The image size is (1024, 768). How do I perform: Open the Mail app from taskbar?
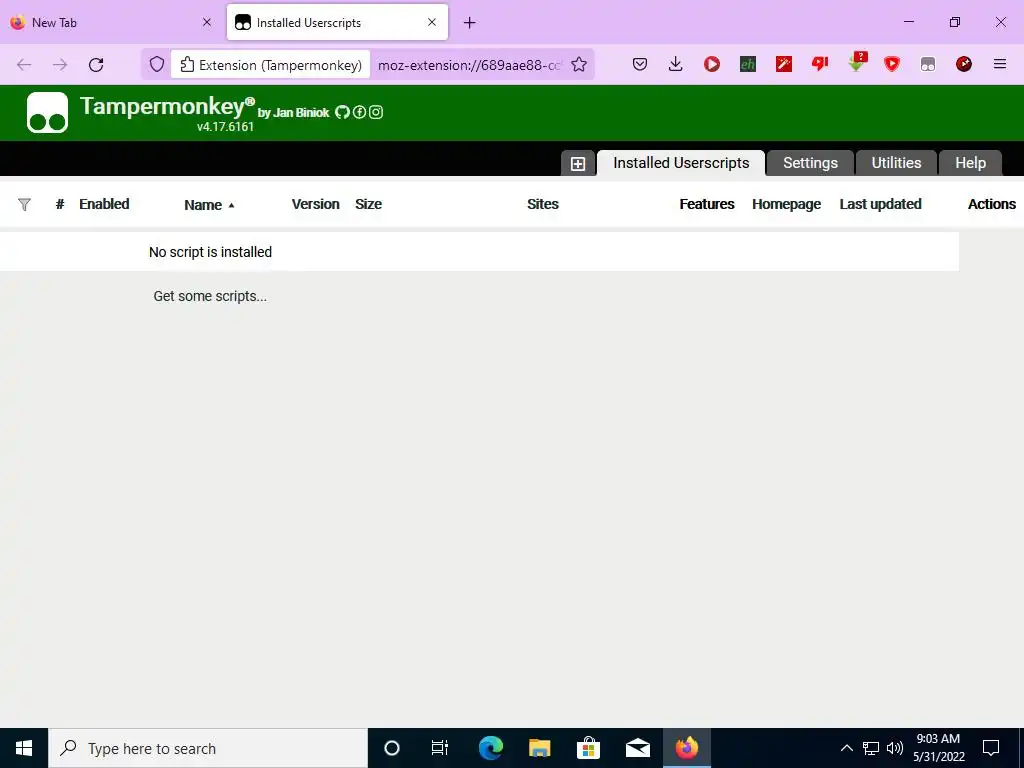click(x=637, y=748)
